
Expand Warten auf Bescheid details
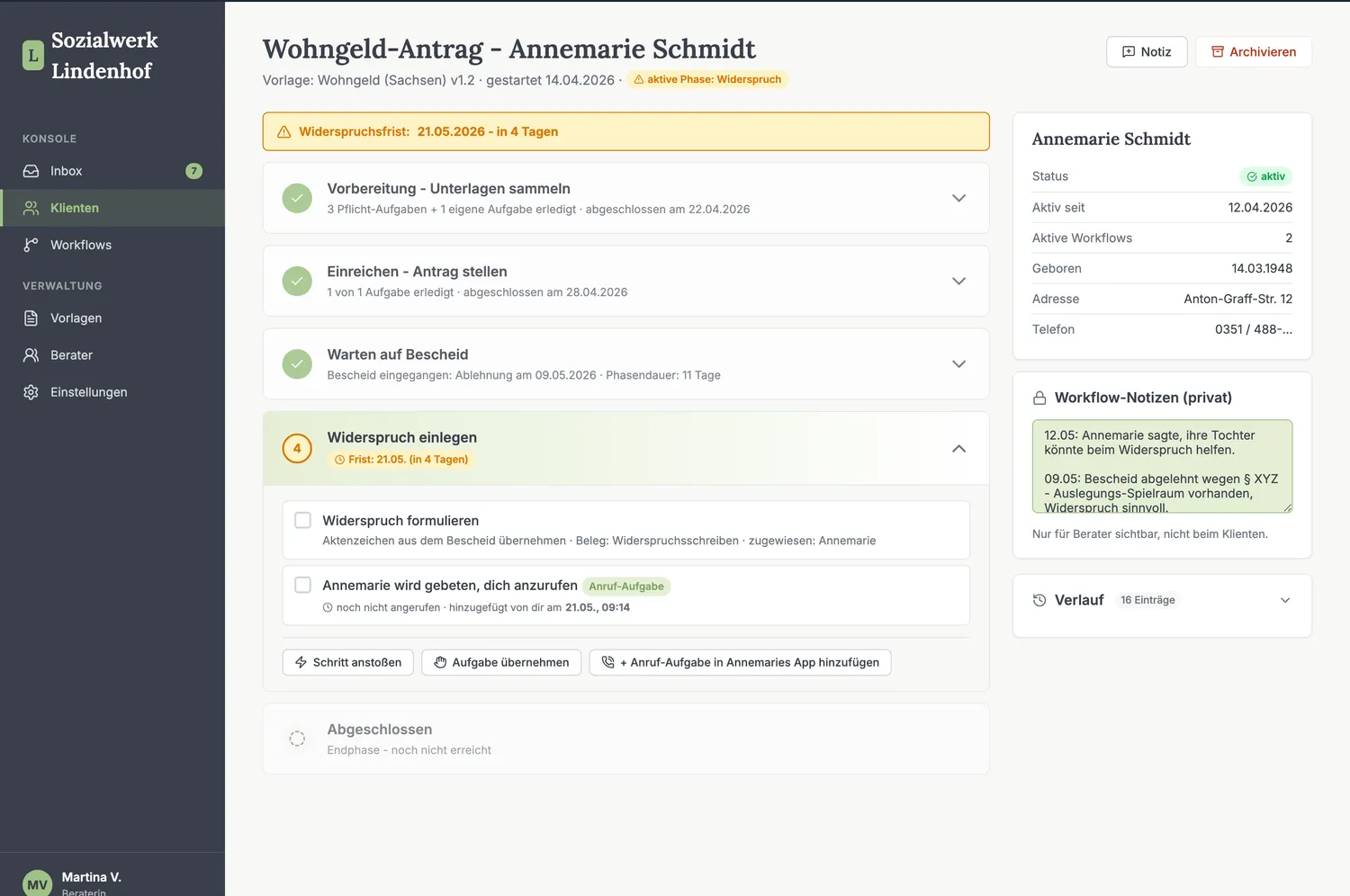pyautogui.click(x=958, y=363)
